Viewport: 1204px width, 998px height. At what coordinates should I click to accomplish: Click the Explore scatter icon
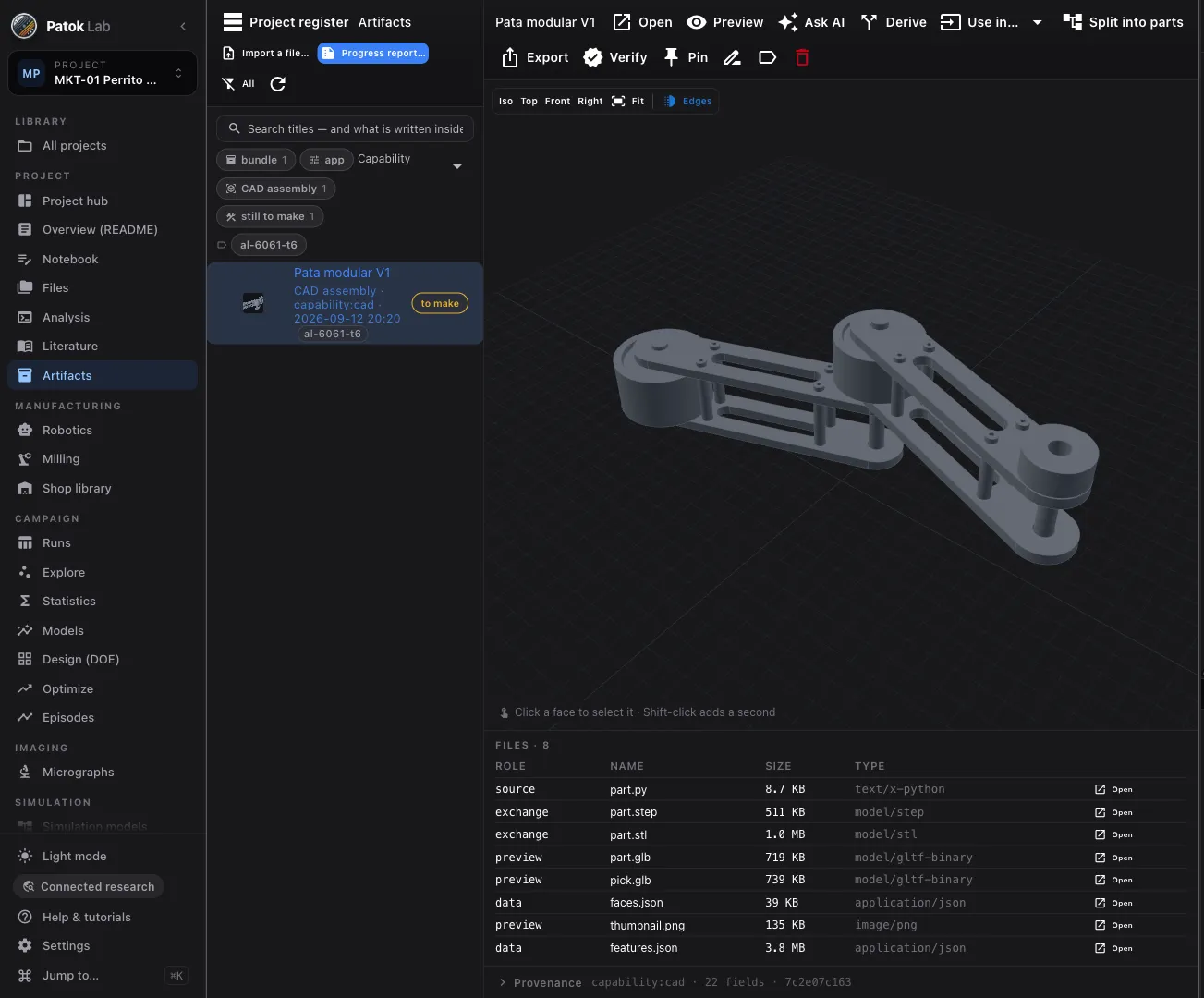click(x=25, y=573)
